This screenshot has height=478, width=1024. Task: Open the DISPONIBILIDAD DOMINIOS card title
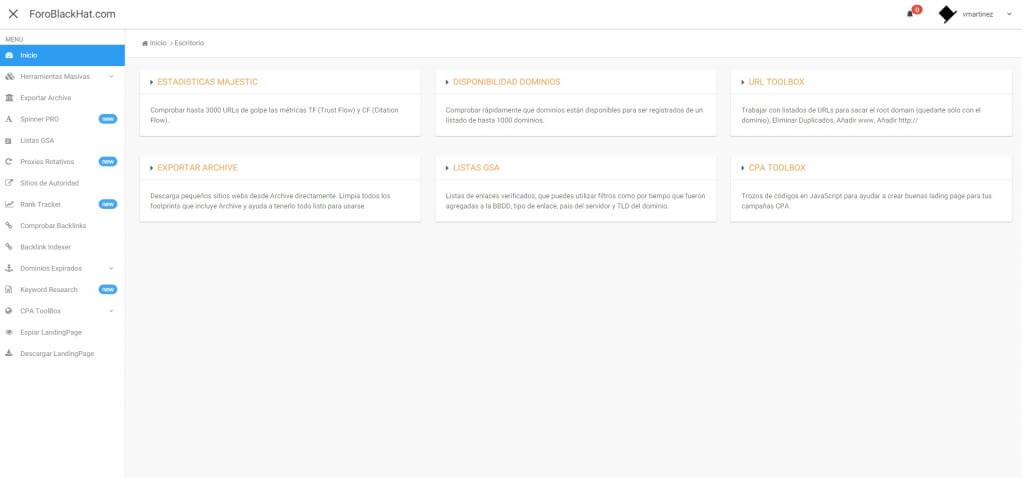(507, 82)
